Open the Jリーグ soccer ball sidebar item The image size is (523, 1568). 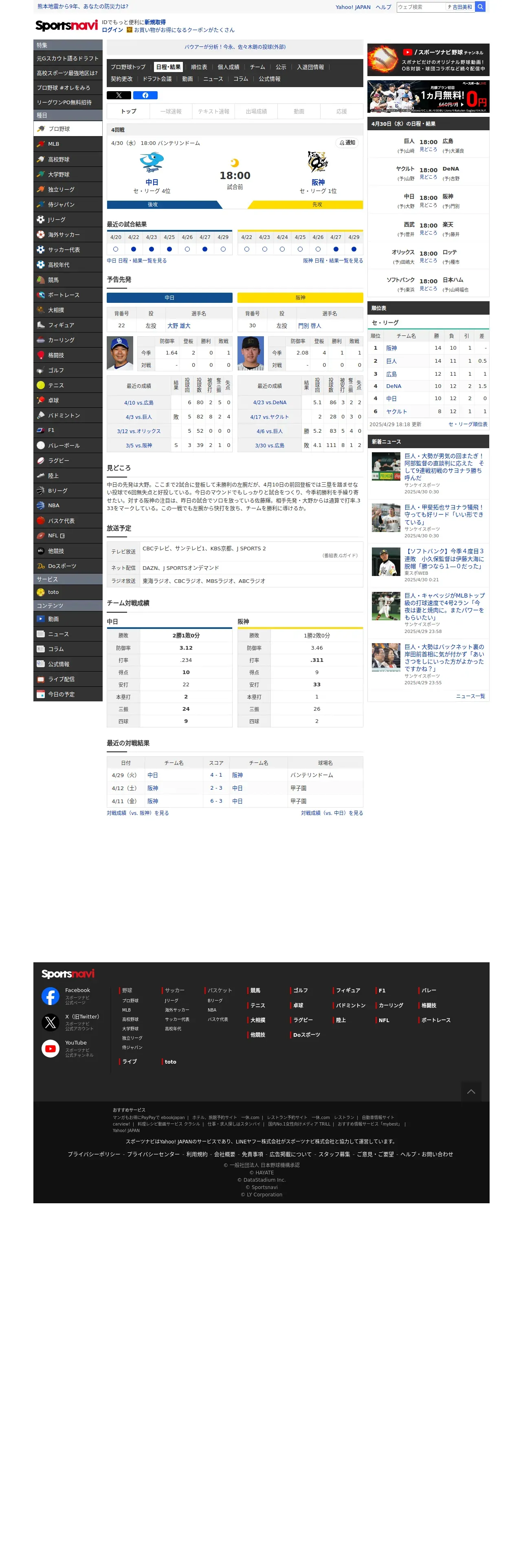(41, 220)
